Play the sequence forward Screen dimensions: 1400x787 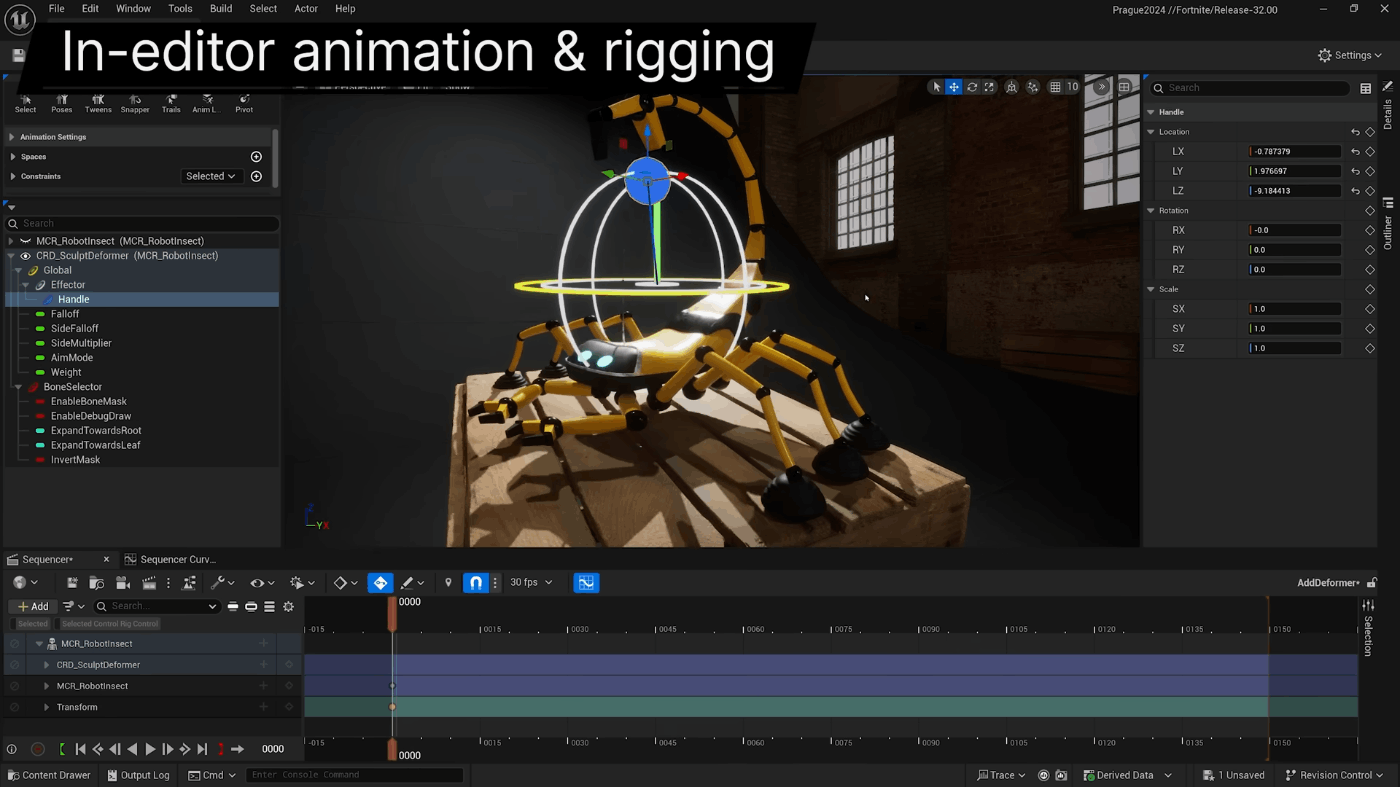tap(150, 749)
